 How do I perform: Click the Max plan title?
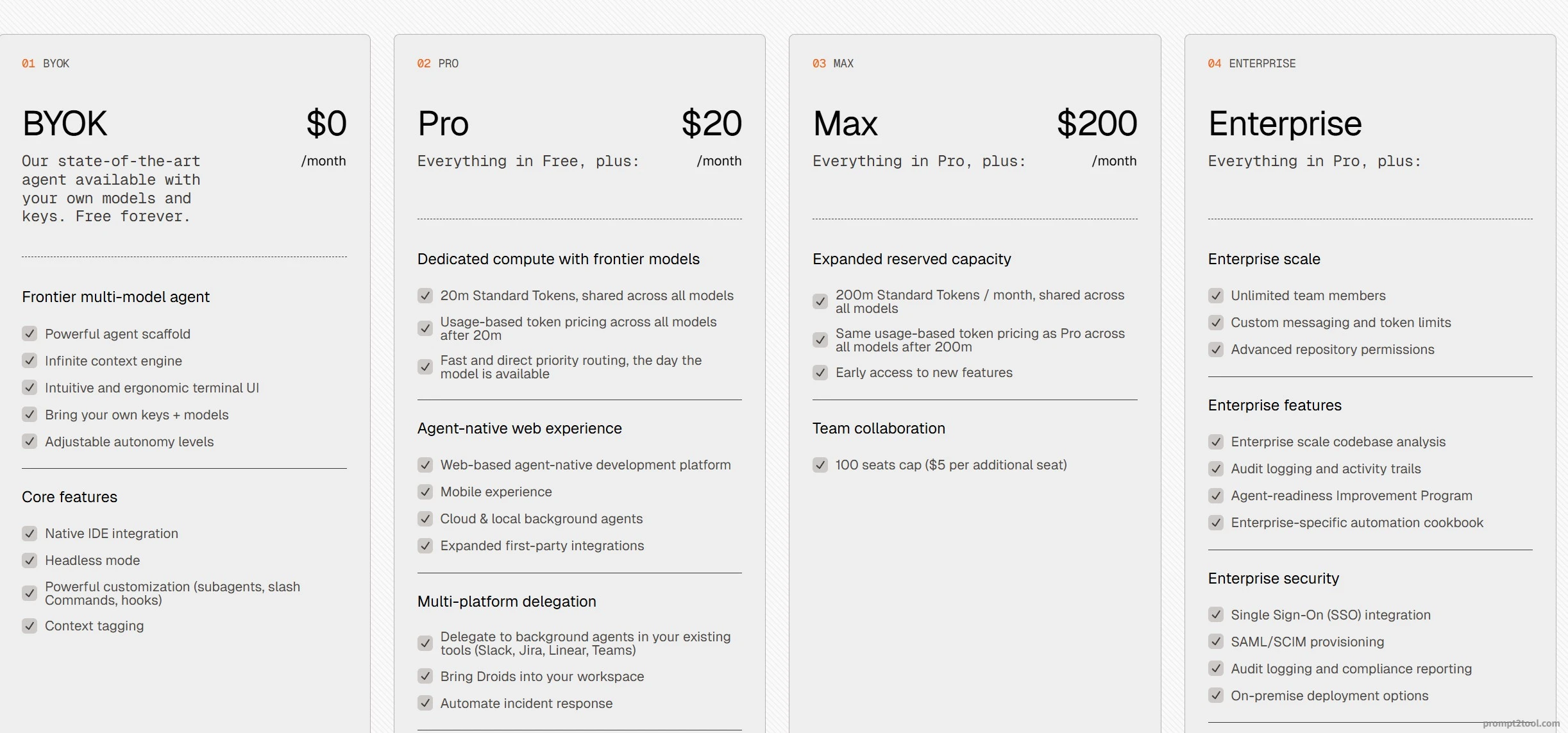(845, 123)
